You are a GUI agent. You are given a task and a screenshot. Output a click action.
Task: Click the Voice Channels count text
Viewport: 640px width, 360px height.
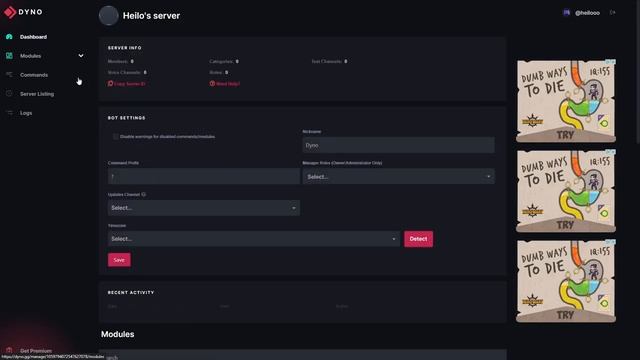click(127, 72)
